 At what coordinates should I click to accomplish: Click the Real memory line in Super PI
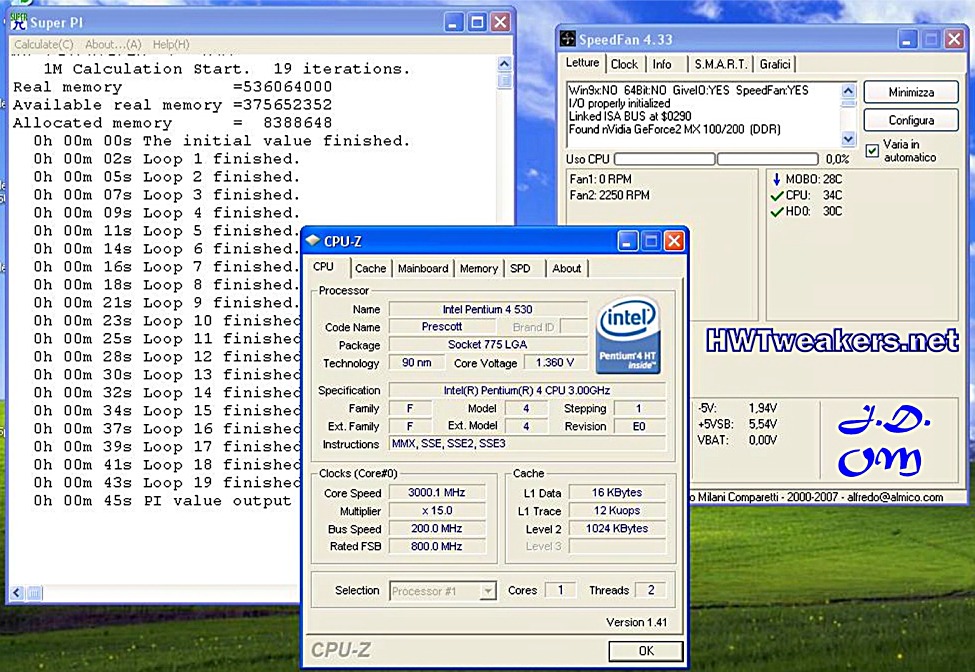tap(173, 87)
